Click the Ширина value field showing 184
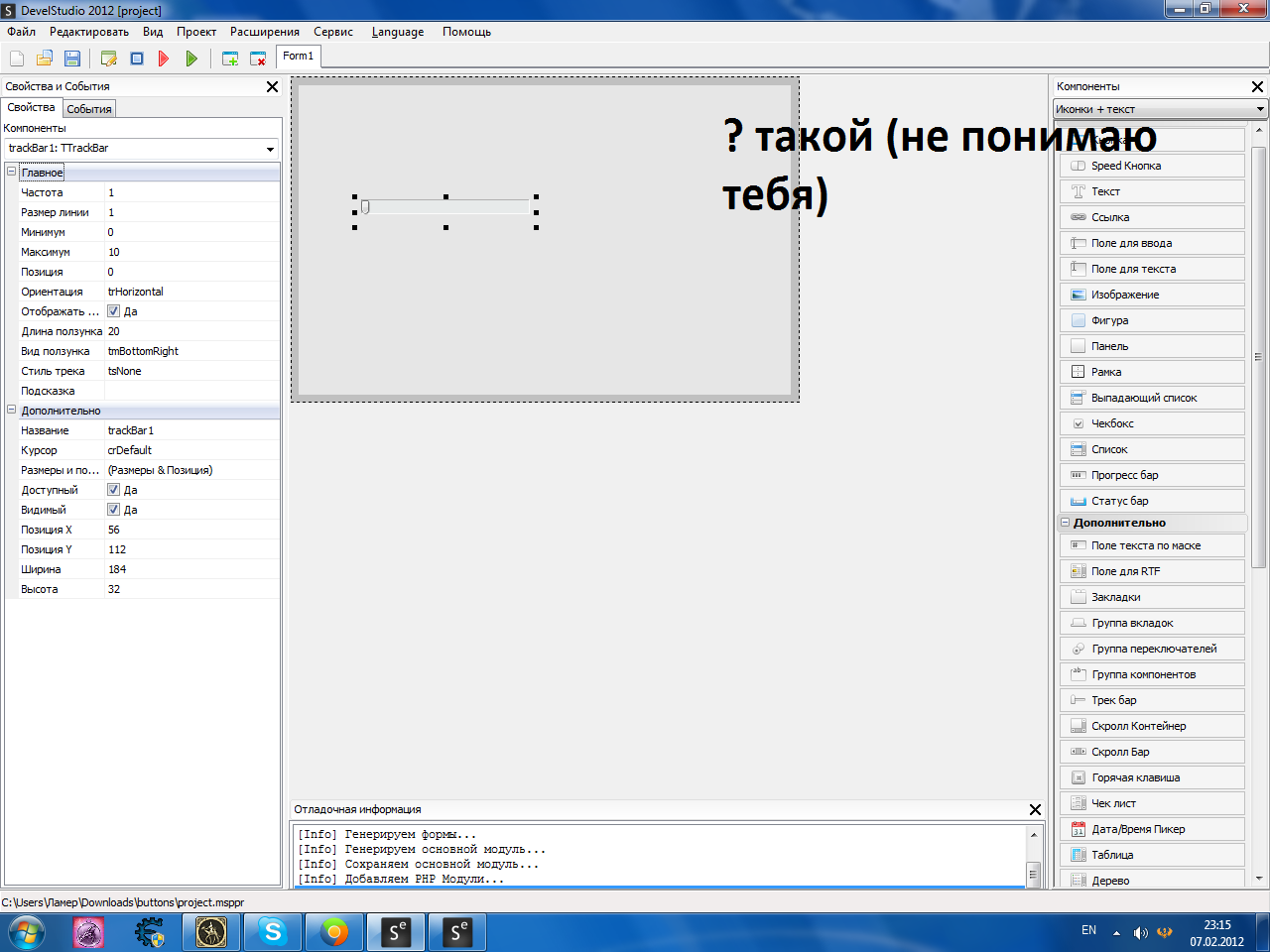 (192, 569)
